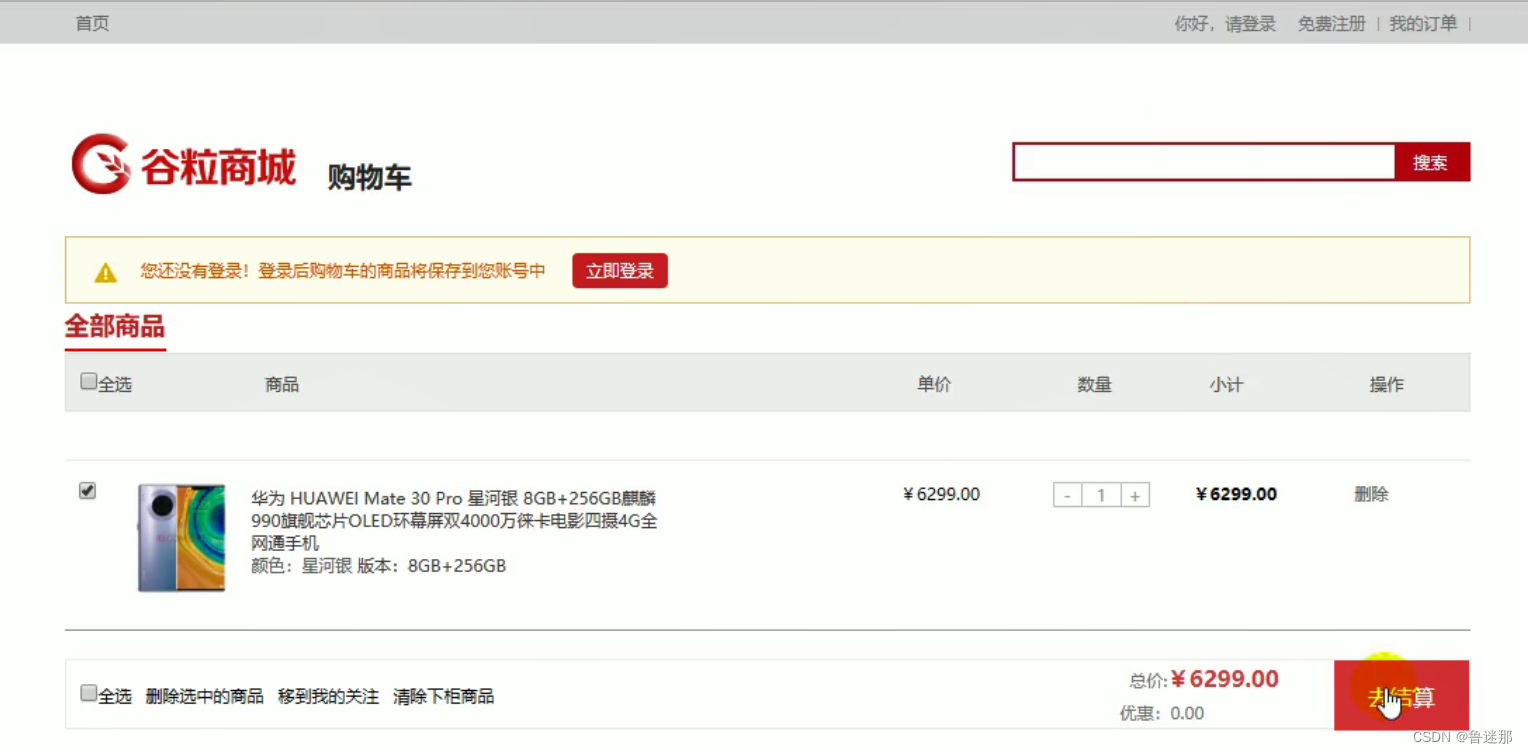Viewport: 1528px width, 753px height.
Task: Click 你好，请登录 link
Action: [x=1225, y=23]
